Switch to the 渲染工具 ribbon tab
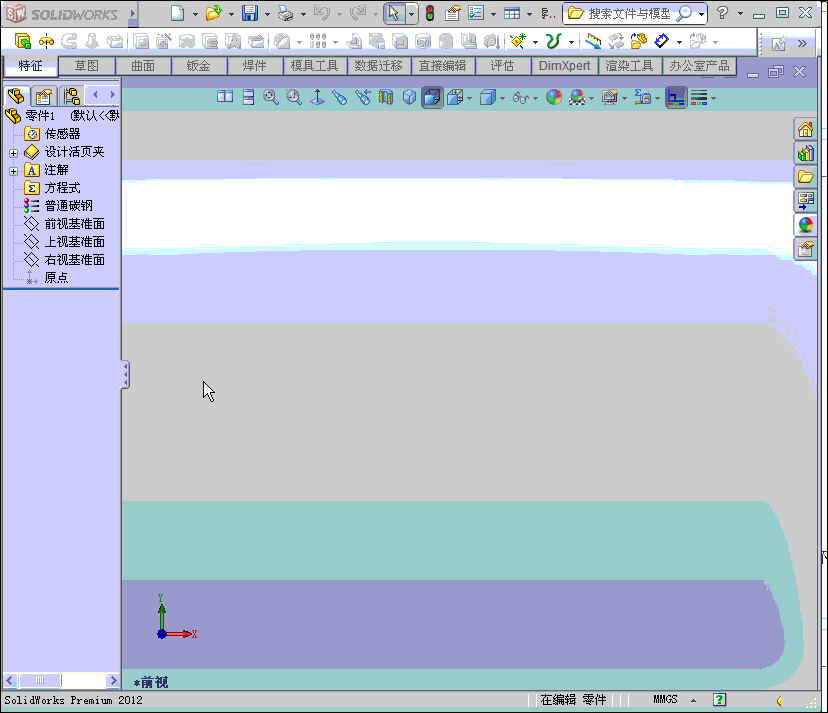Image resolution: width=828 pixels, height=713 pixels. click(630, 66)
